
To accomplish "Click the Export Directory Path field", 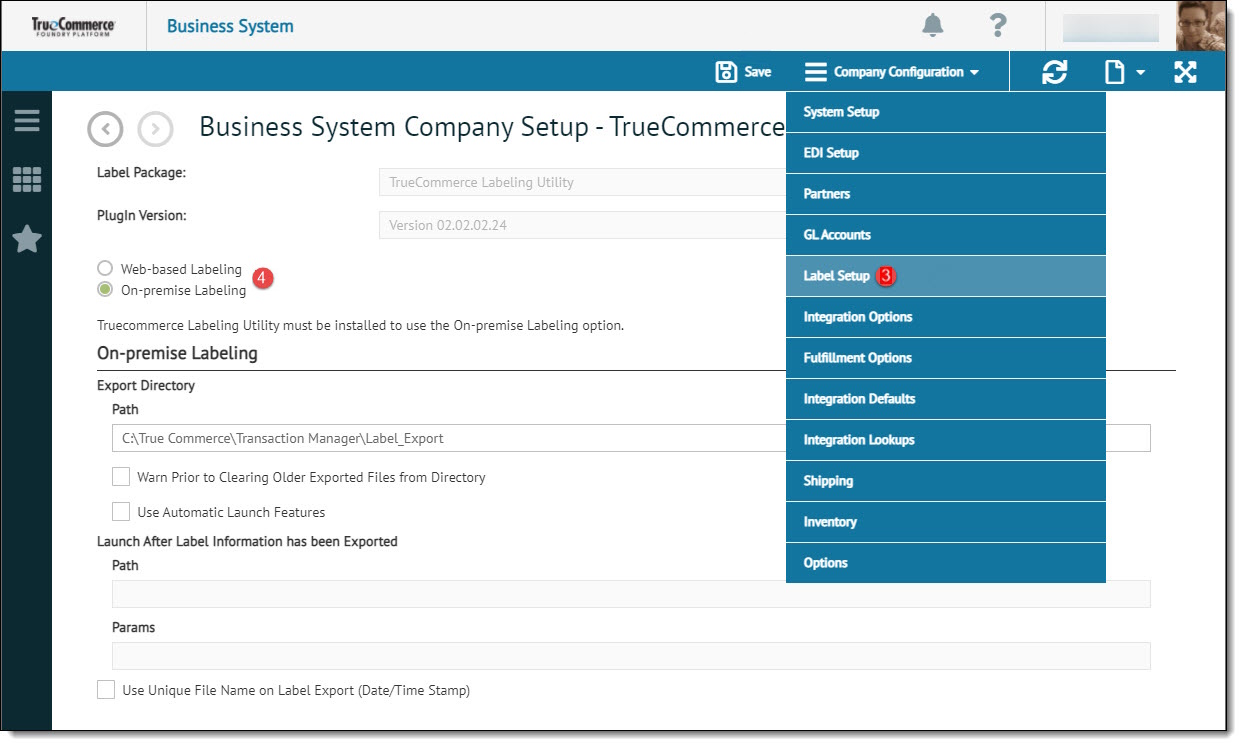I will point(631,438).
